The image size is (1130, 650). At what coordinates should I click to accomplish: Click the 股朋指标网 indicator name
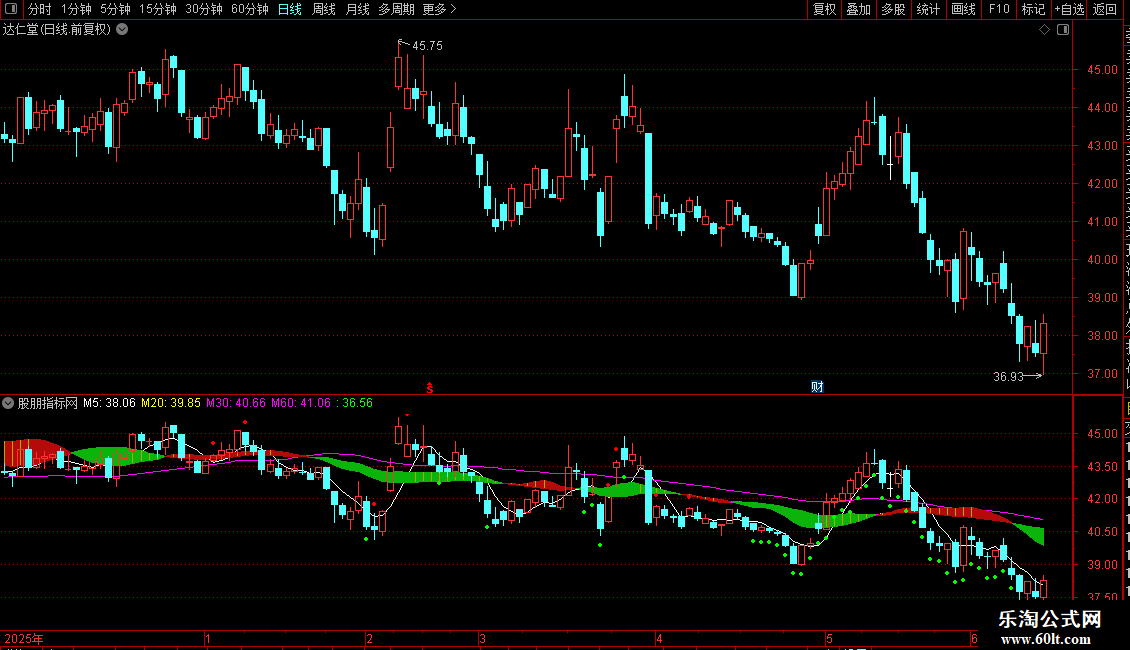48,403
